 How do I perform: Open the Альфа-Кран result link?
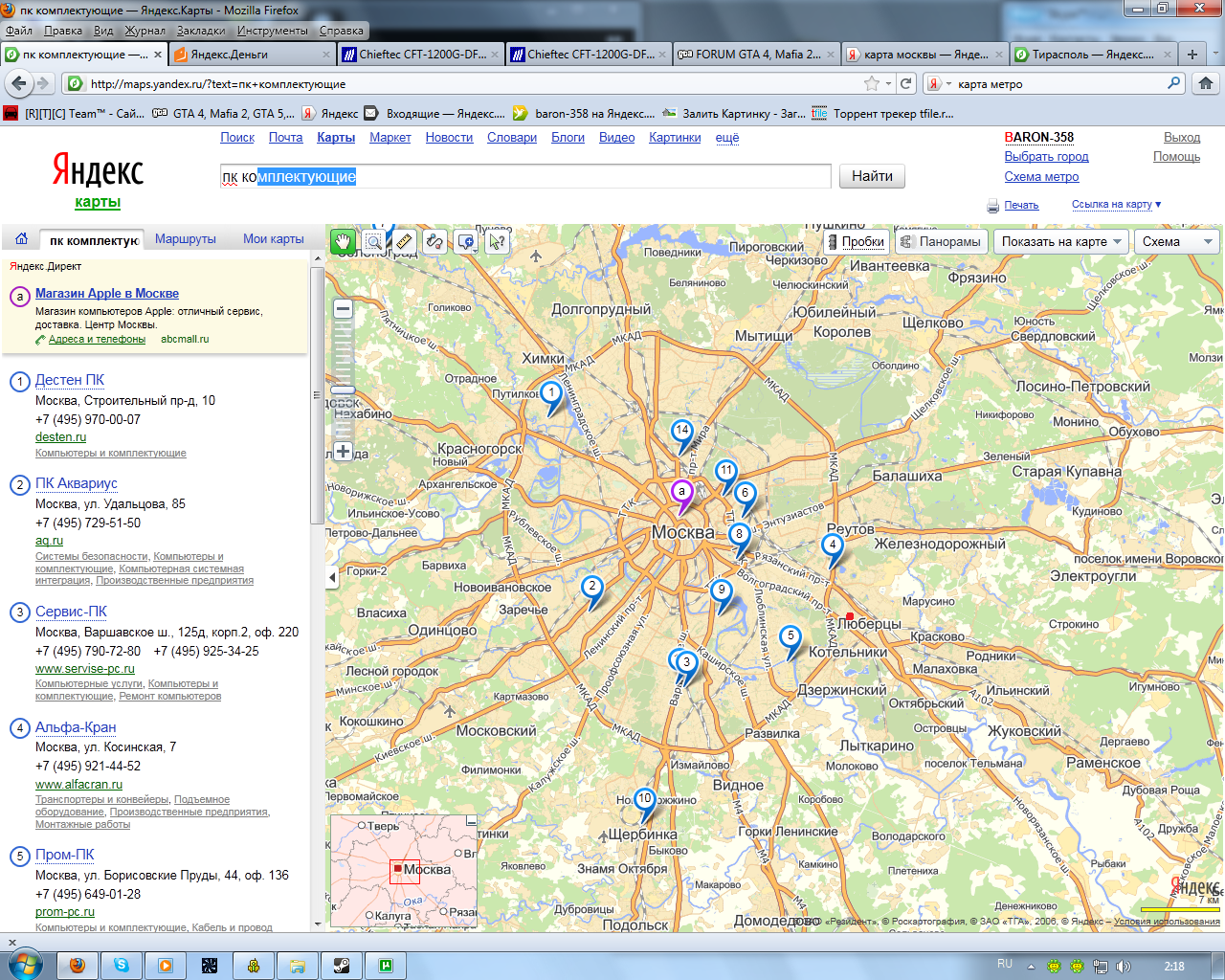pyautogui.click(x=76, y=727)
